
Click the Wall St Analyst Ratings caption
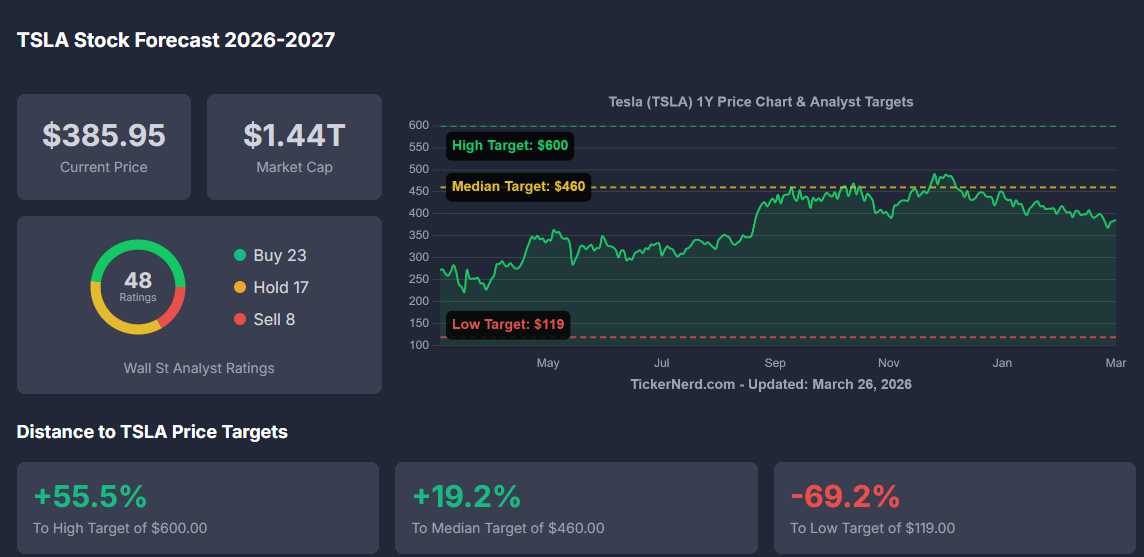tap(199, 368)
